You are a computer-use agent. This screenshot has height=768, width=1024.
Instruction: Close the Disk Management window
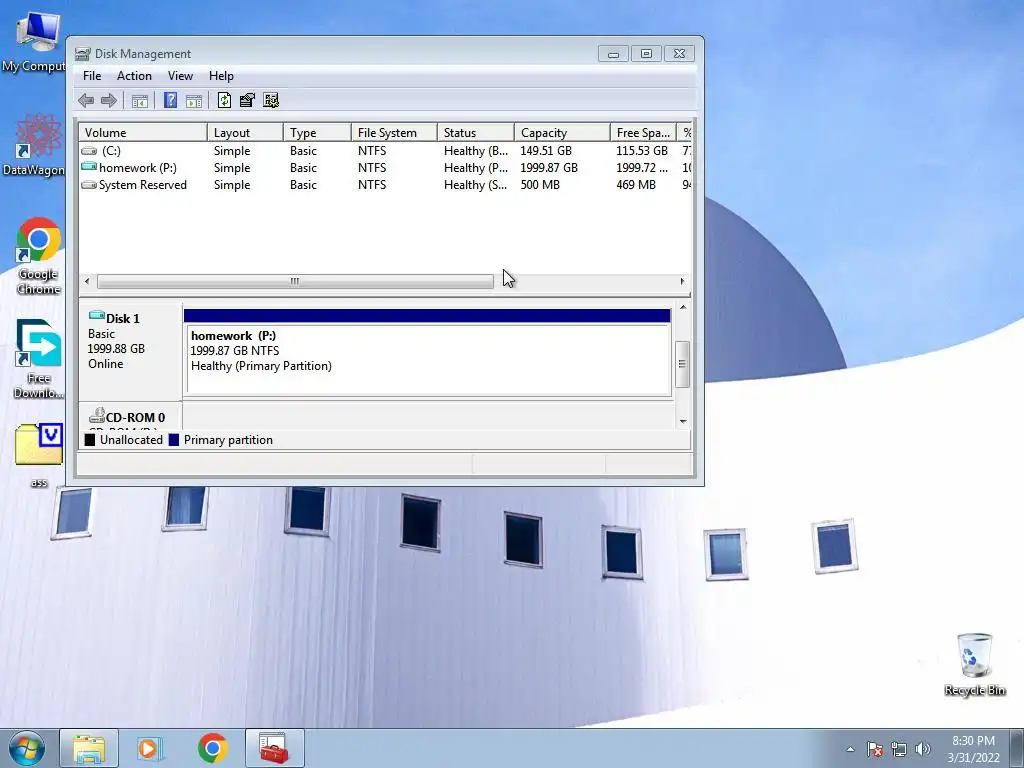pyautogui.click(x=679, y=54)
